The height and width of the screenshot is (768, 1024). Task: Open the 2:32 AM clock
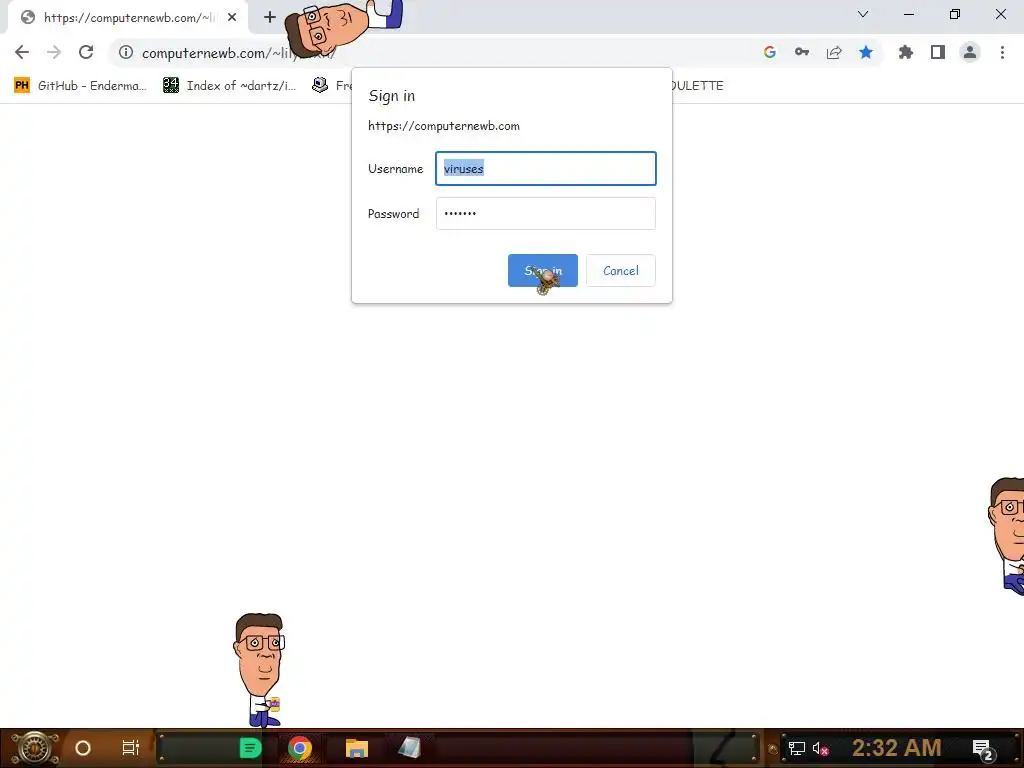coord(897,748)
